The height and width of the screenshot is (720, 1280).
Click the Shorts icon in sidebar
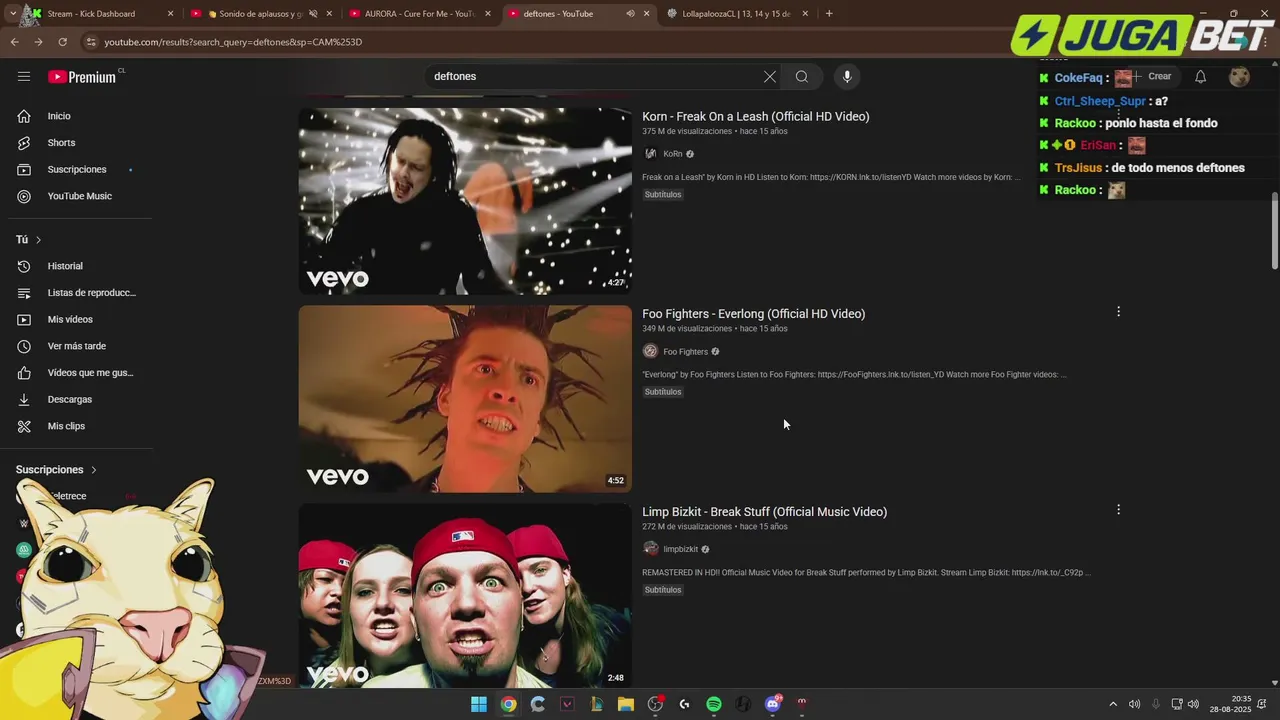click(x=24, y=143)
